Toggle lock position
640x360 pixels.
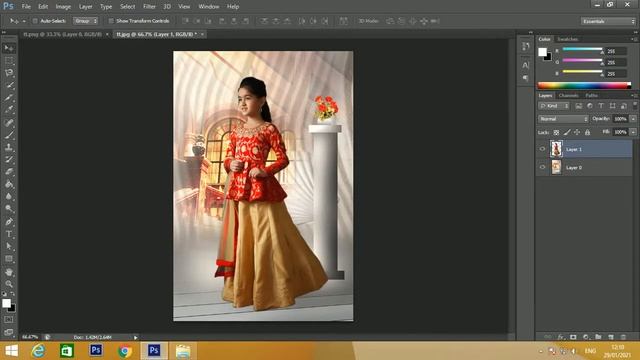tap(577, 132)
